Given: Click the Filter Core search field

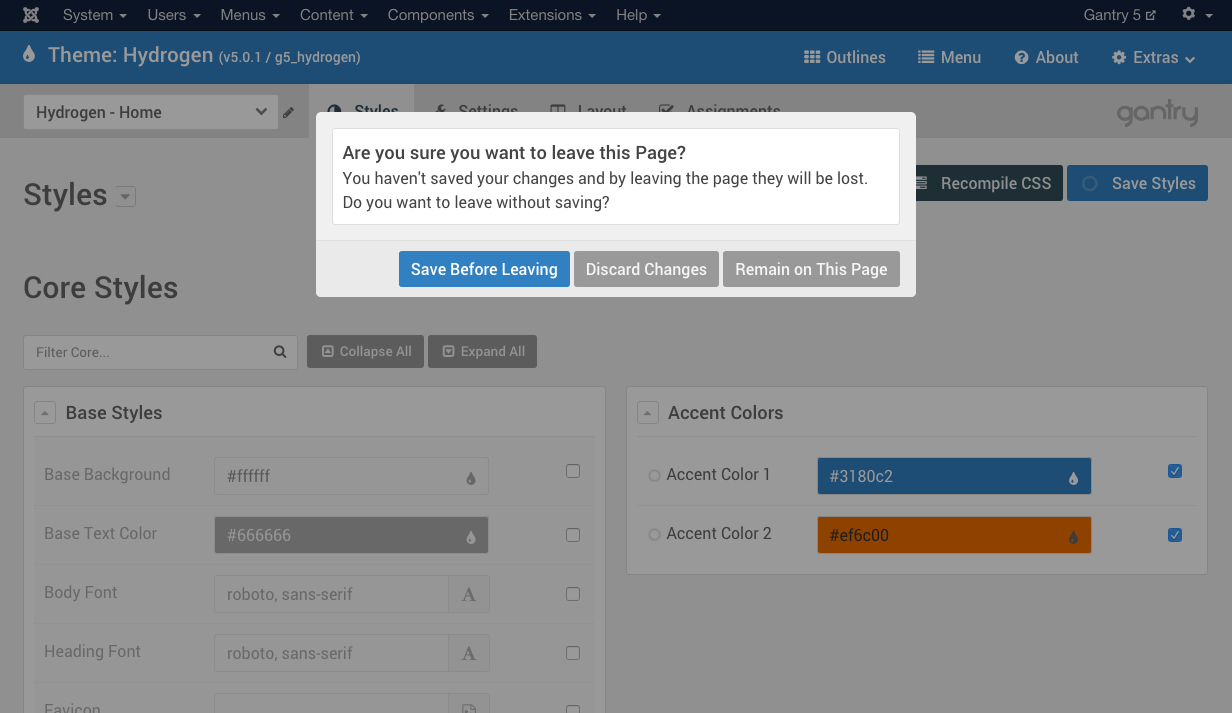Looking at the screenshot, I should click(x=160, y=352).
